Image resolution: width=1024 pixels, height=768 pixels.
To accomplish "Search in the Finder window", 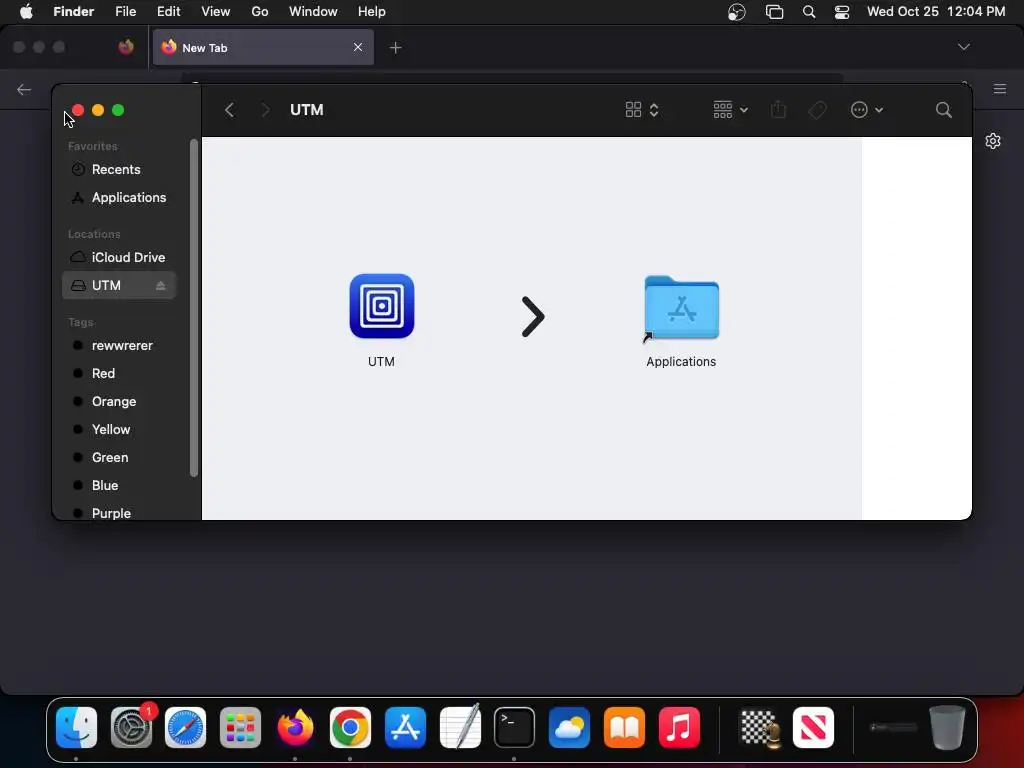I will coord(943,110).
